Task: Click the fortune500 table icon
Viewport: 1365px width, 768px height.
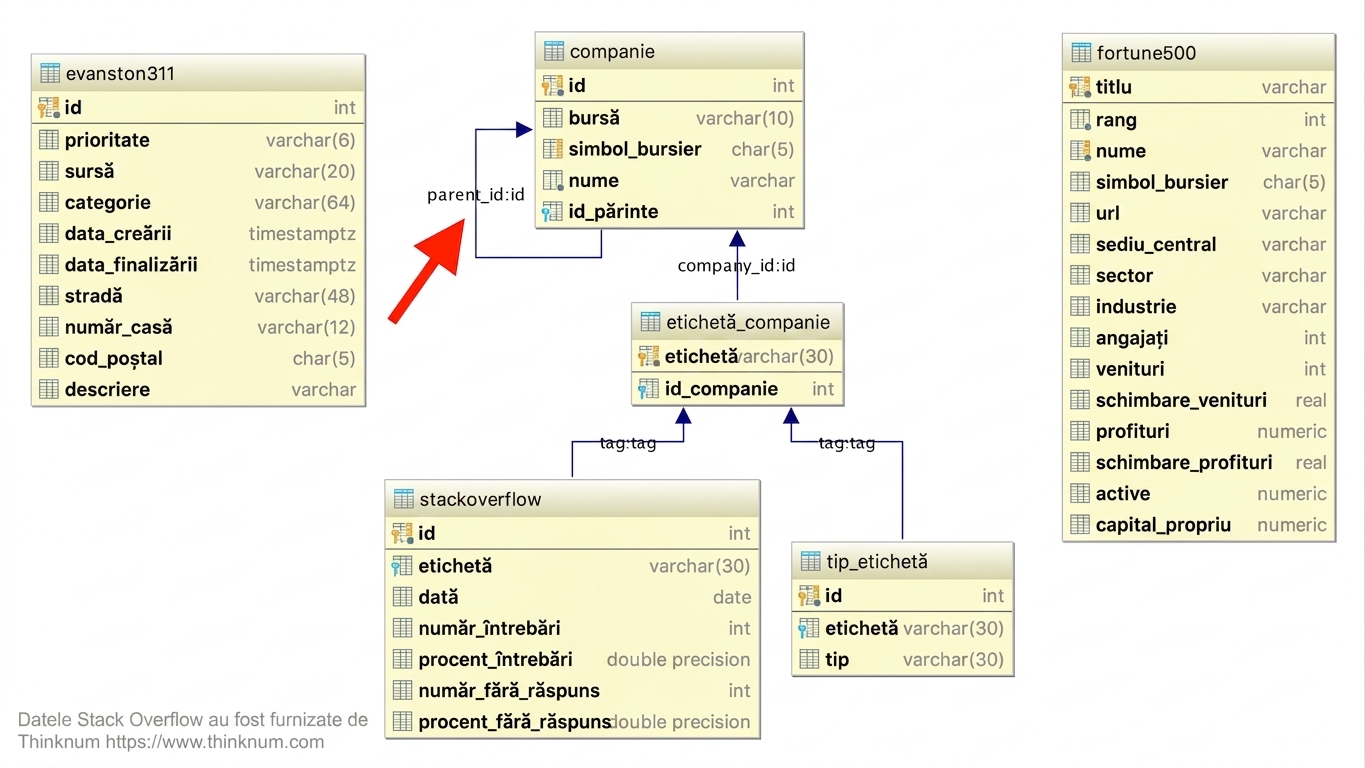Action: pyautogui.click(x=1081, y=52)
